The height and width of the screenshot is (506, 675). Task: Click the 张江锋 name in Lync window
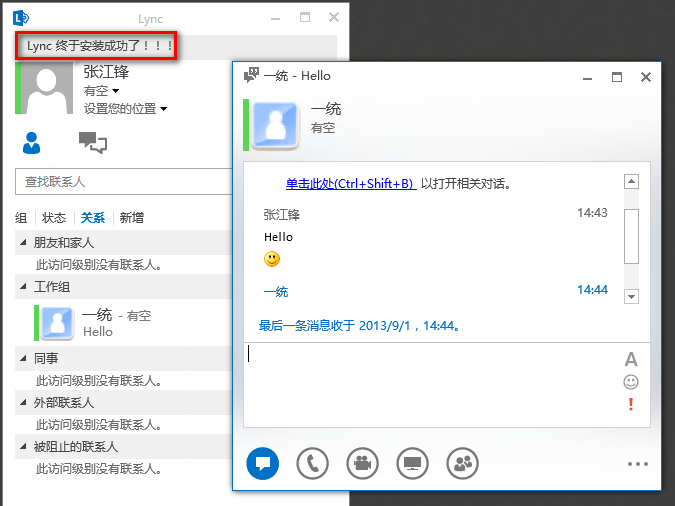tap(106, 72)
